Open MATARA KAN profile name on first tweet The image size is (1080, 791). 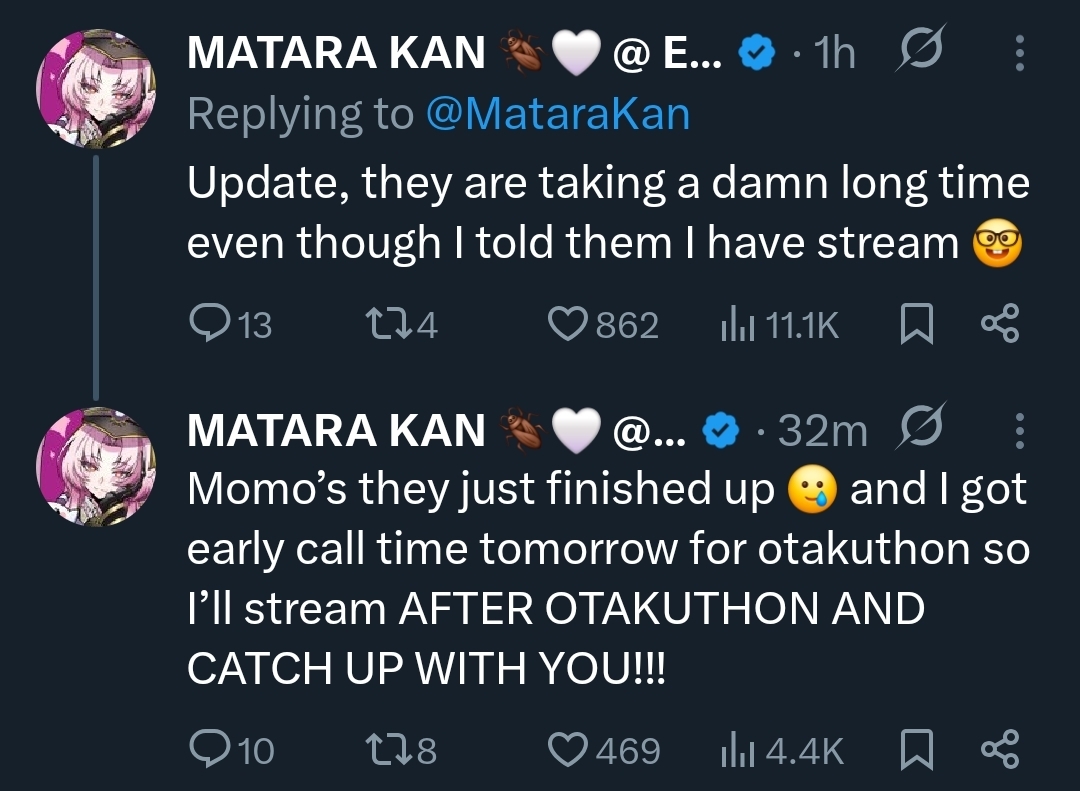pyautogui.click(x=336, y=54)
